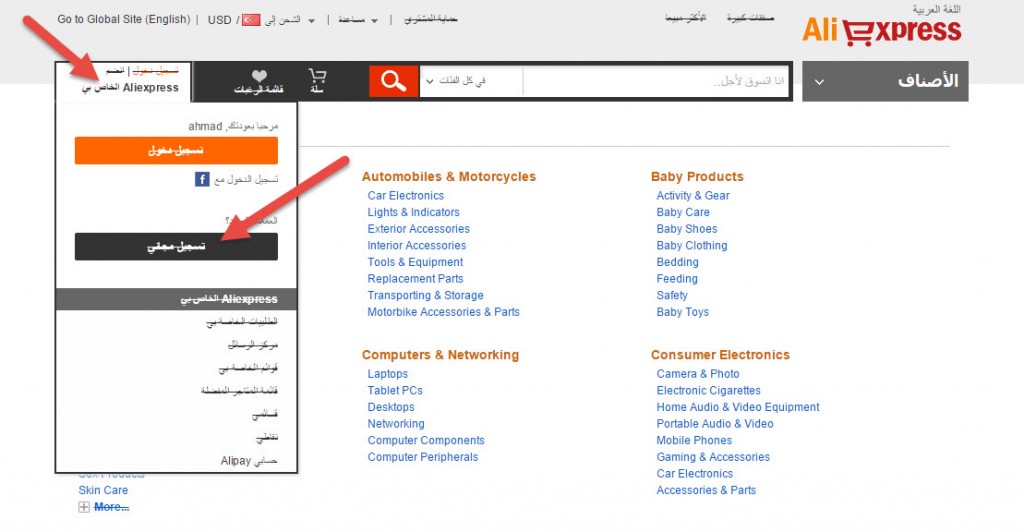Open Home Audio & Video Equipment category
This screenshot has height=532, width=1024.
[738, 407]
